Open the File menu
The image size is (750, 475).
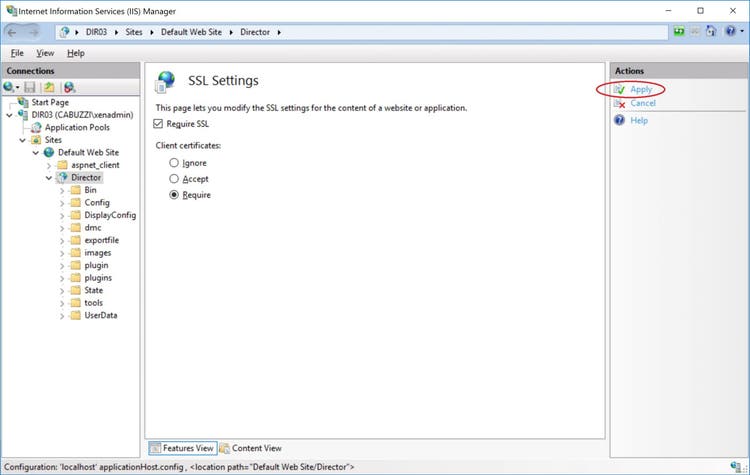point(17,53)
